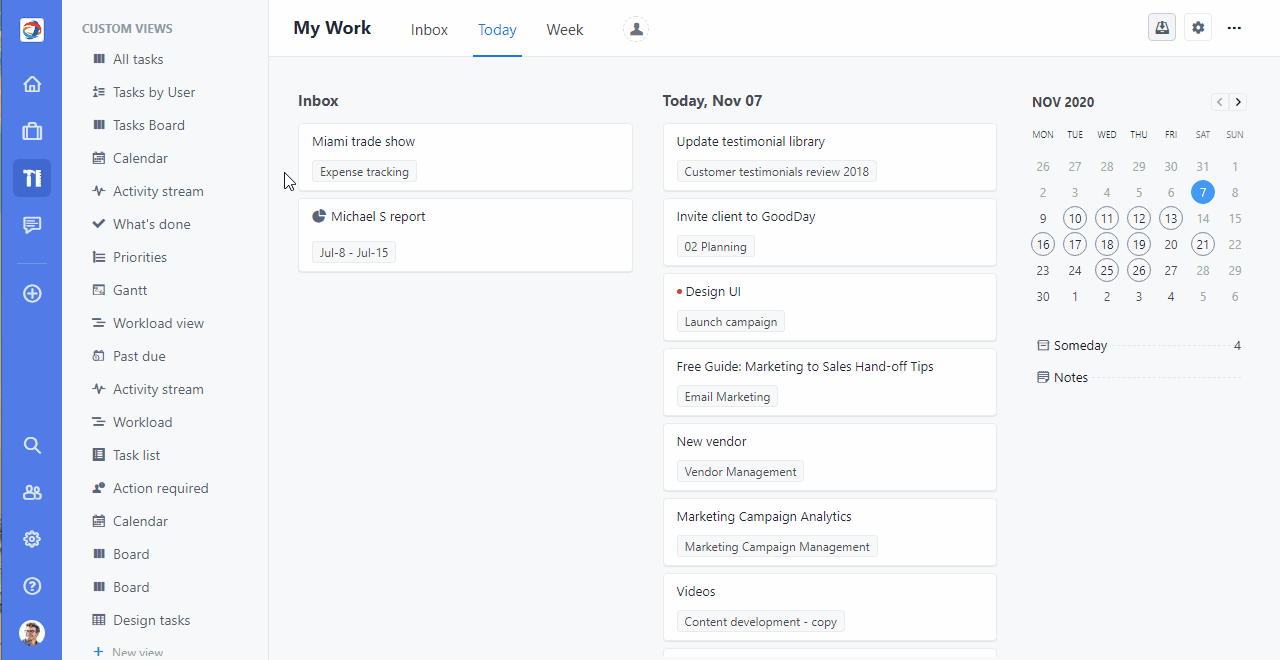1280x660 pixels.
Task: Select November 17 in the calendar
Action: point(1075,244)
